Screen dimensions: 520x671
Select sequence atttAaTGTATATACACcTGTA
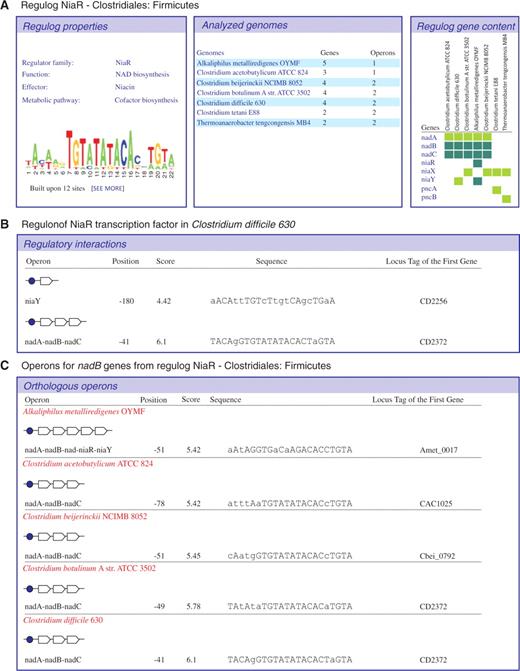290,504
